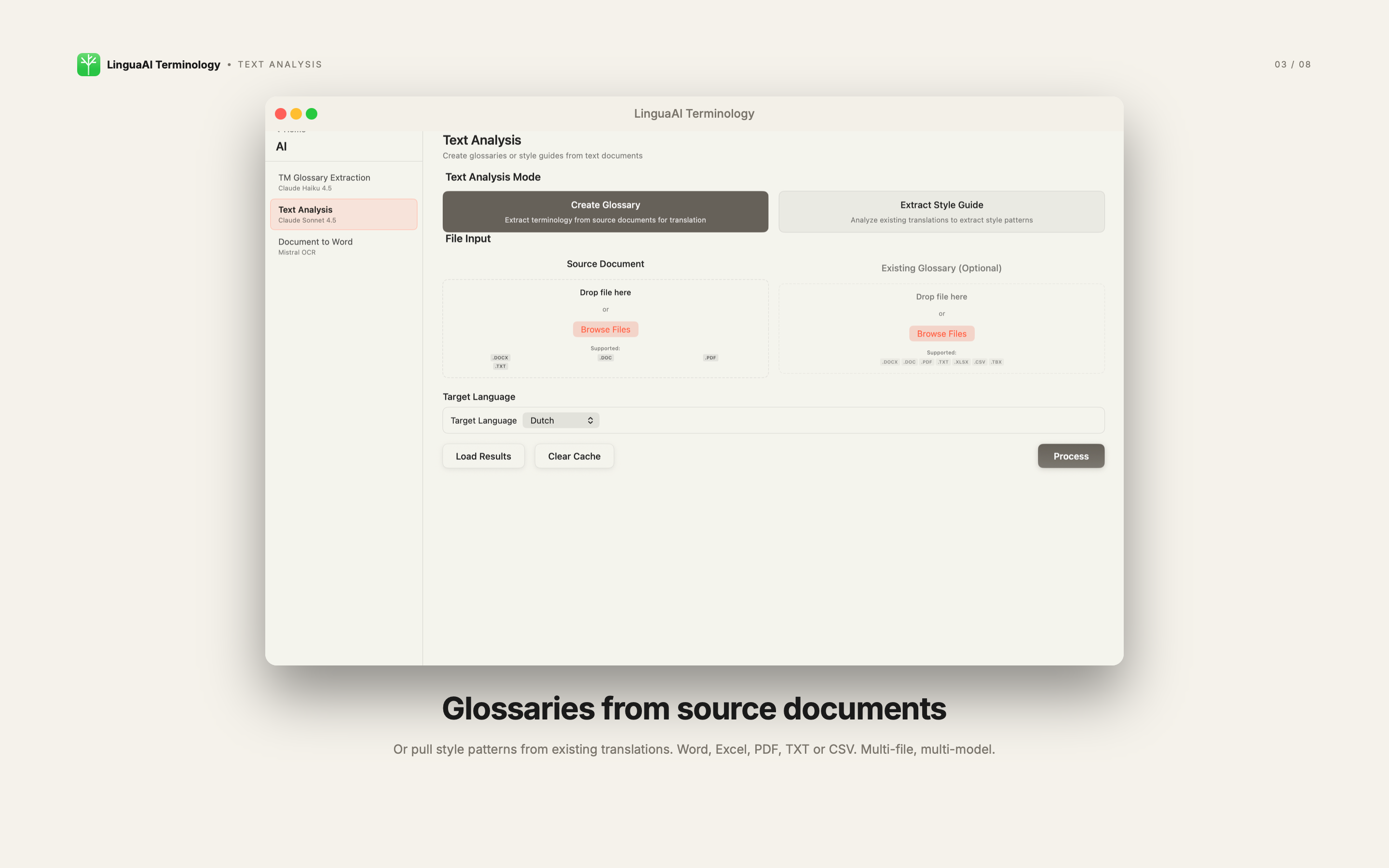This screenshot has width=1389, height=868.
Task: Minimize window with yellow button
Action: [296, 114]
